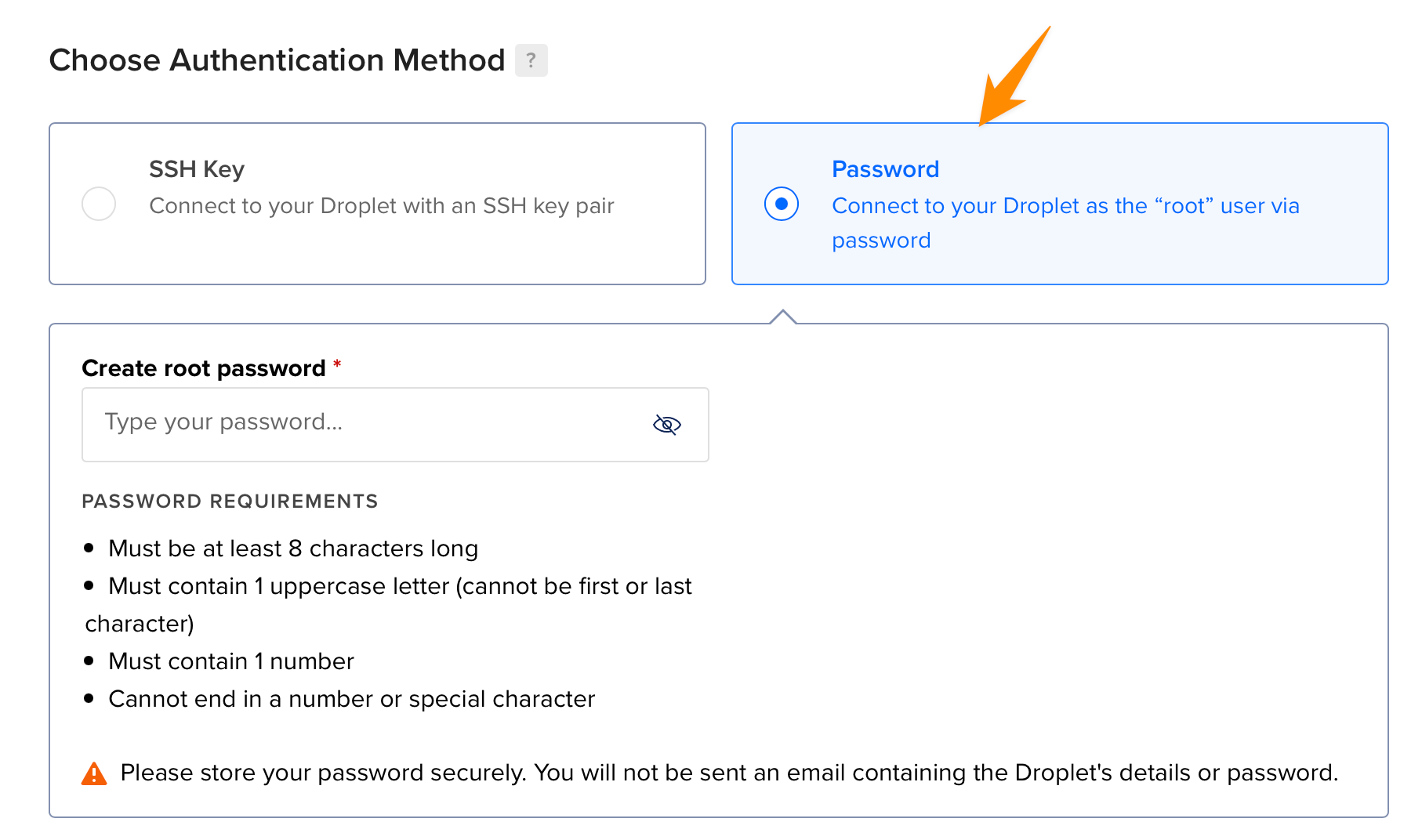Image resolution: width=1422 pixels, height=840 pixels.
Task: Click the help question mark icon
Action: [x=531, y=60]
